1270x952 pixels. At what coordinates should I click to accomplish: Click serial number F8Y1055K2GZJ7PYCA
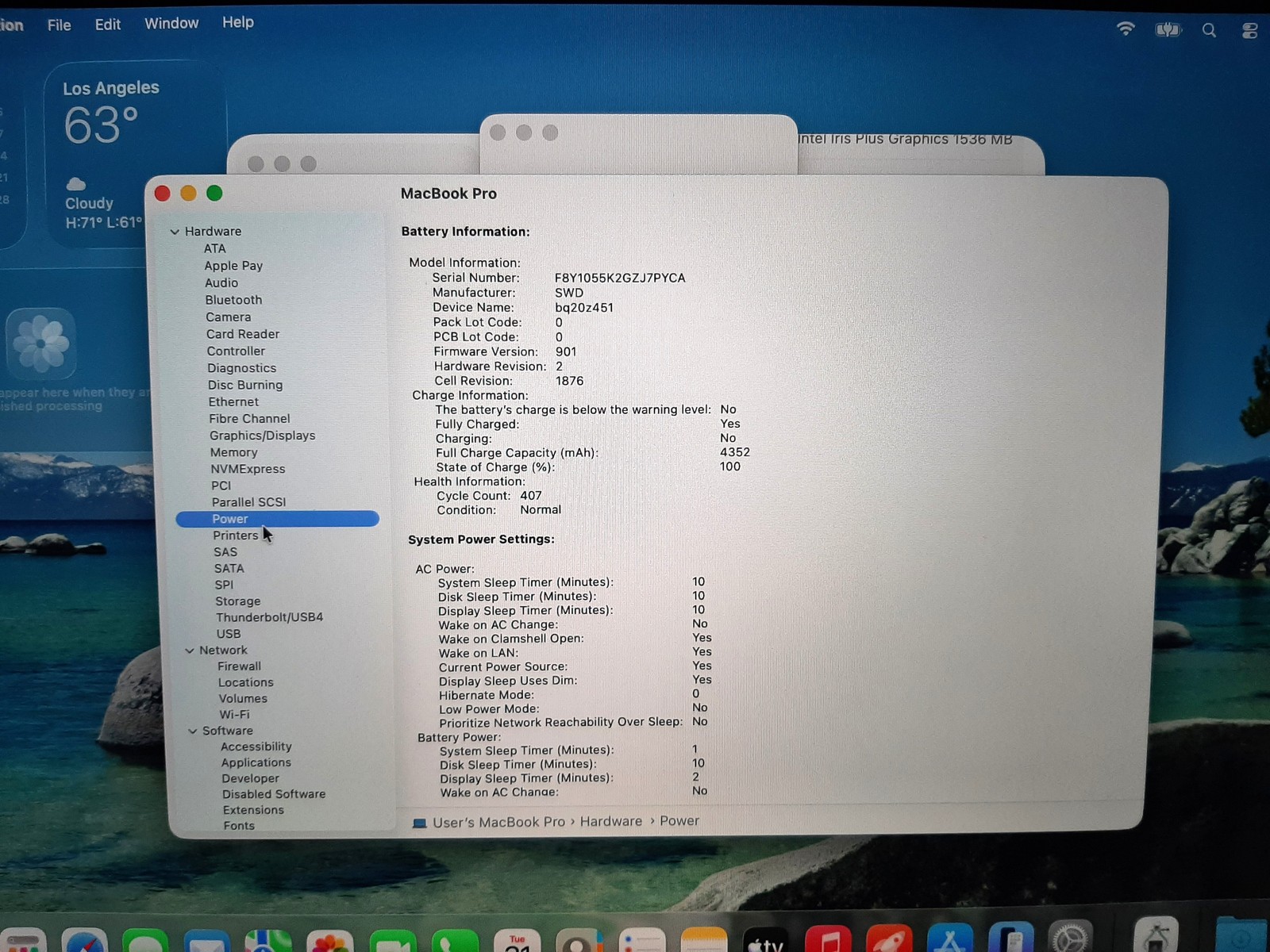620,278
